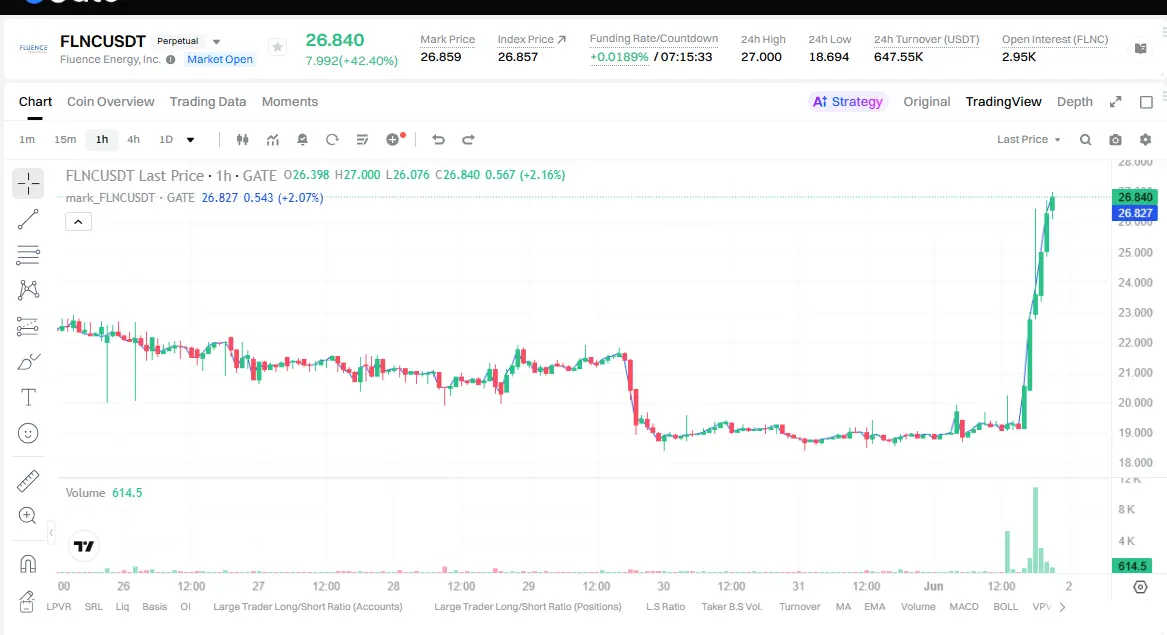Toggle the EMA indicator

coord(875,607)
